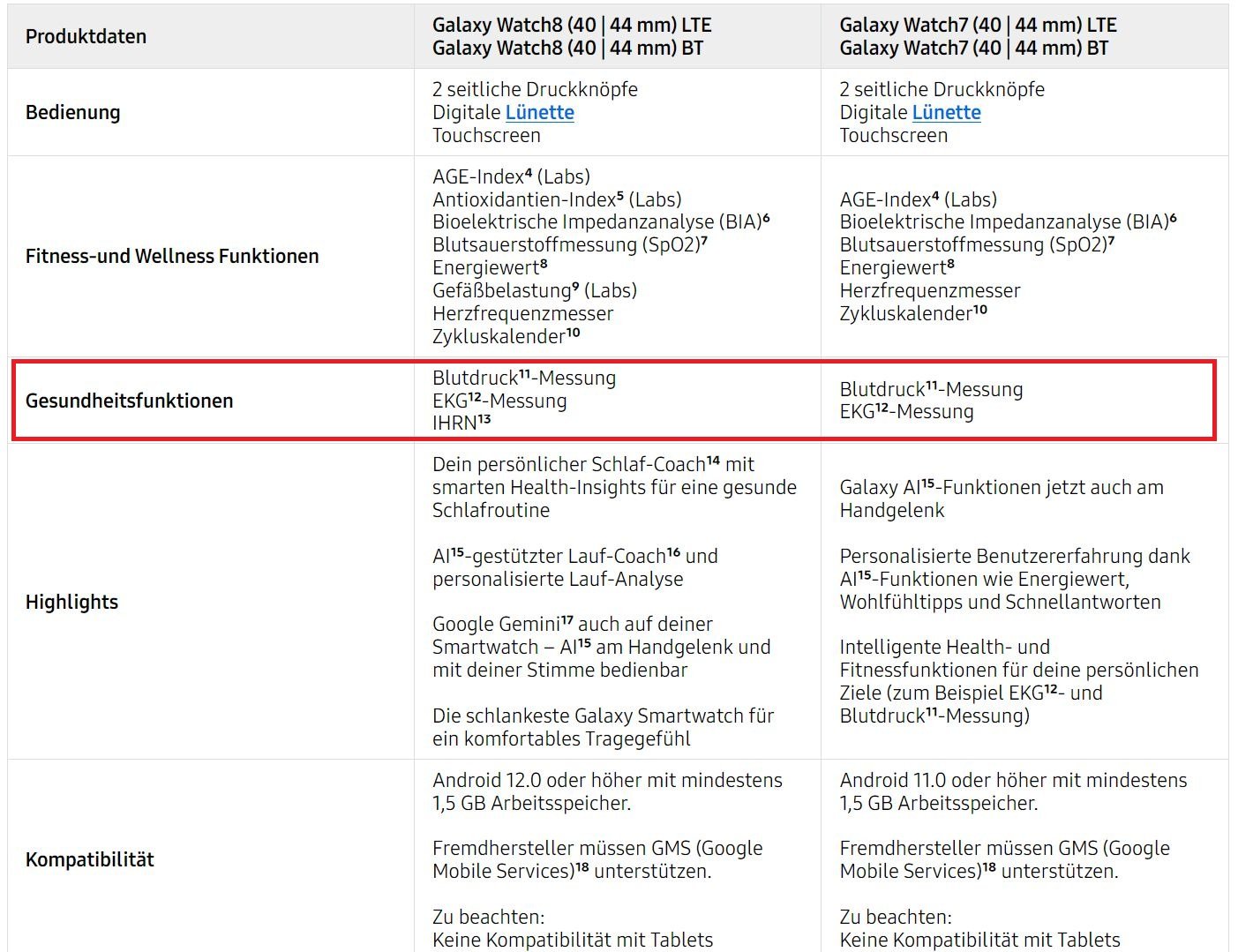Click the schlankeste Galaxy Smartwatch paragraph
Viewport: 1238px width, 952px height.
[x=604, y=727]
